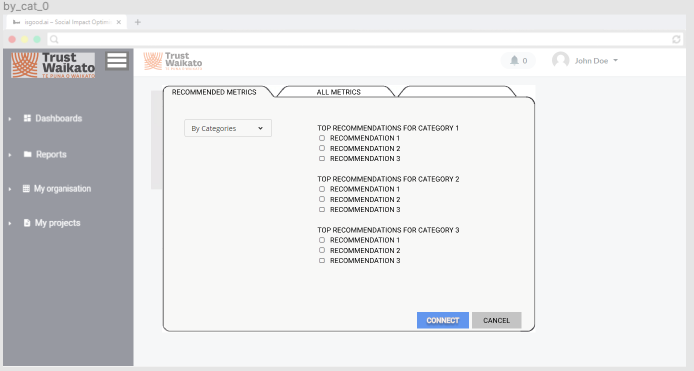Select the isgood.ai browser tab

pos(66,22)
